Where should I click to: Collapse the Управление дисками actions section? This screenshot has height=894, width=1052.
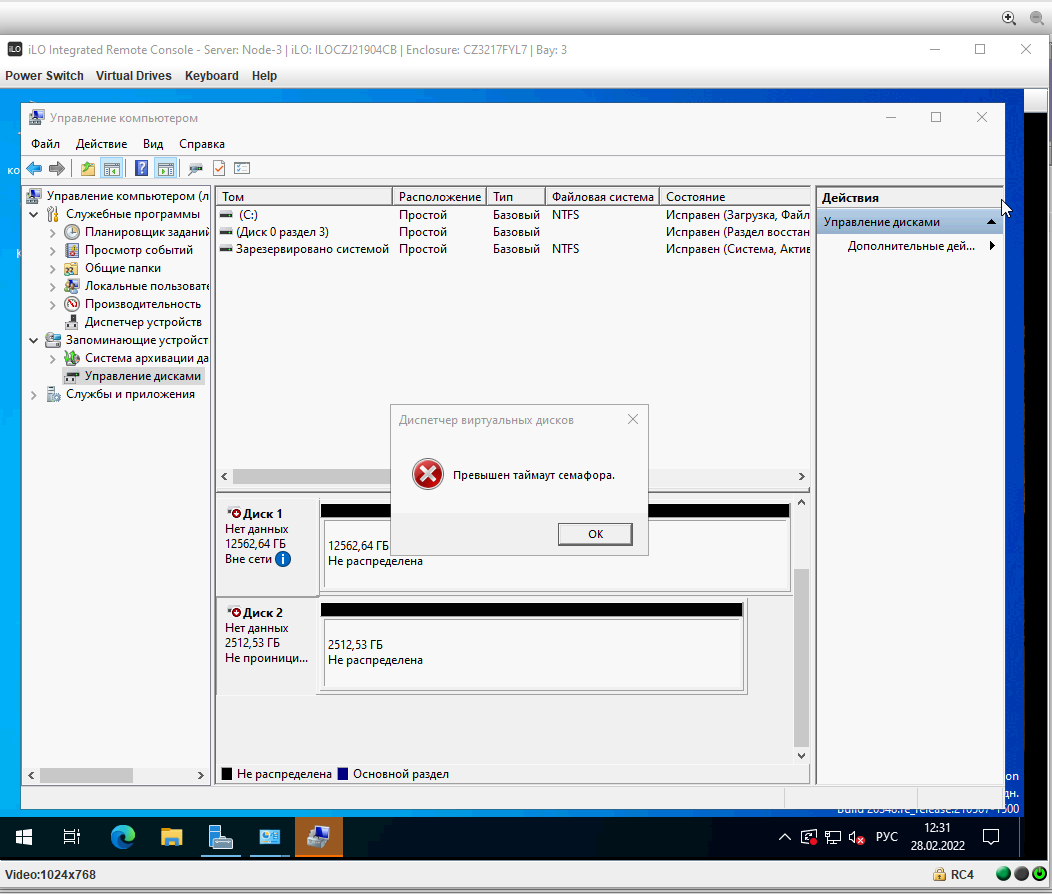(x=991, y=222)
